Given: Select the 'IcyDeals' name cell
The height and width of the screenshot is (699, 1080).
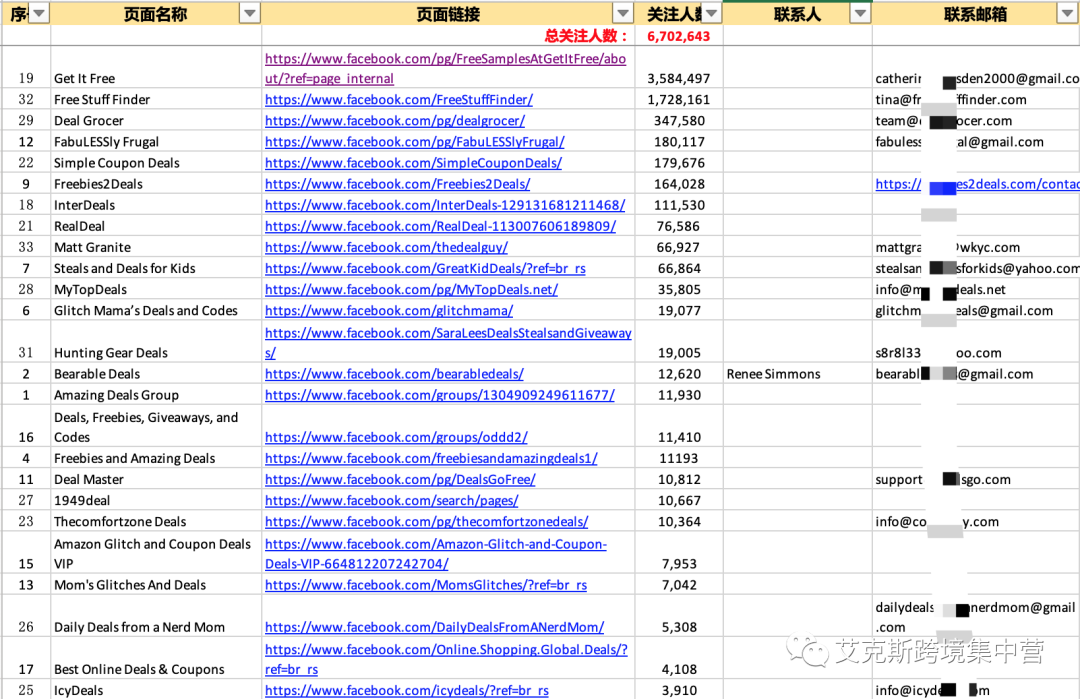Looking at the screenshot, I should tap(156, 690).
